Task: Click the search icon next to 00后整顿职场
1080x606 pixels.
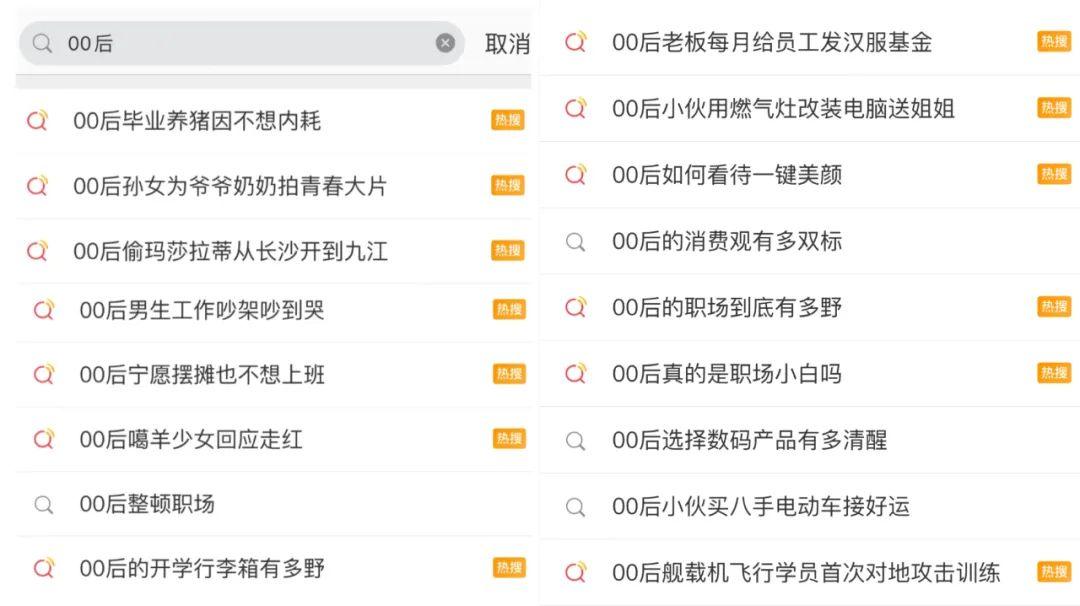Action: click(43, 505)
